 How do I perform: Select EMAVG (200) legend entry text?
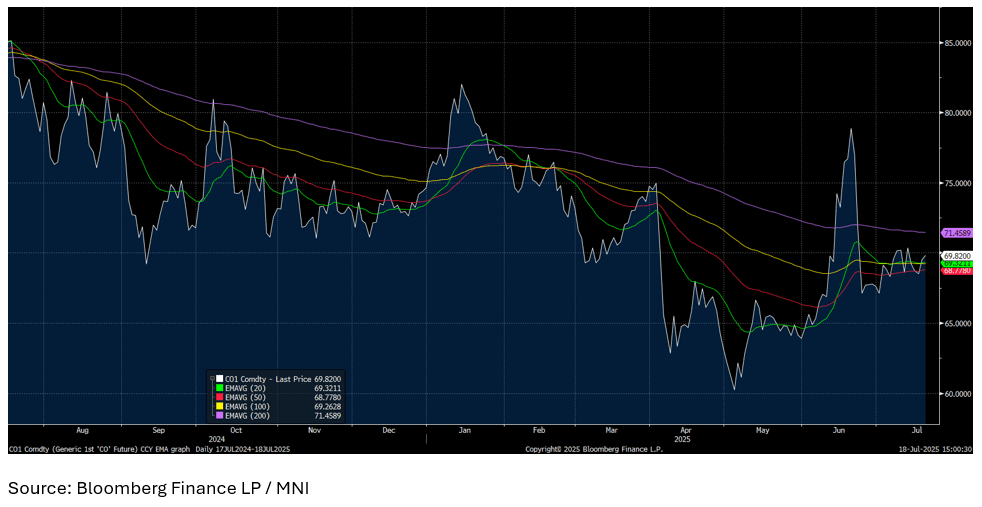click(x=247, y=416)
